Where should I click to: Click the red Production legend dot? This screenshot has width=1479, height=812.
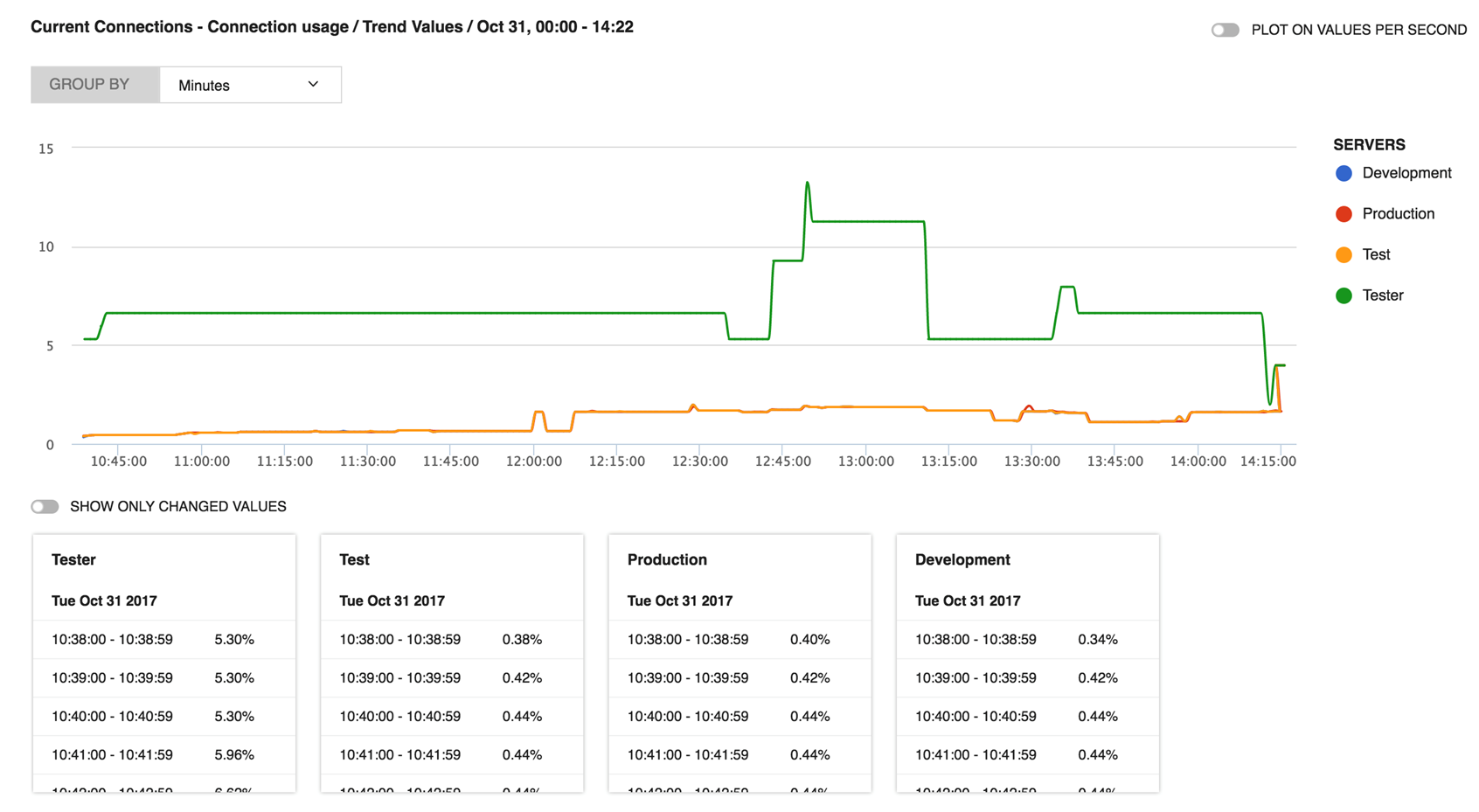(1344, 214)
